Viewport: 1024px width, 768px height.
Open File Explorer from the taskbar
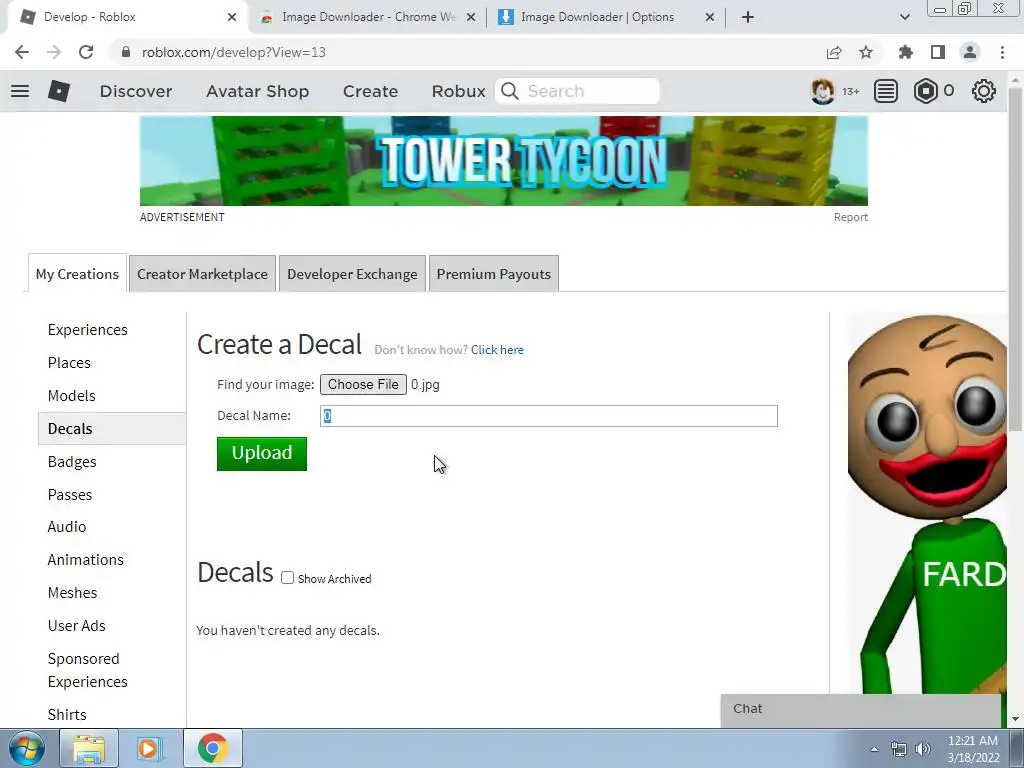[89, 748]
